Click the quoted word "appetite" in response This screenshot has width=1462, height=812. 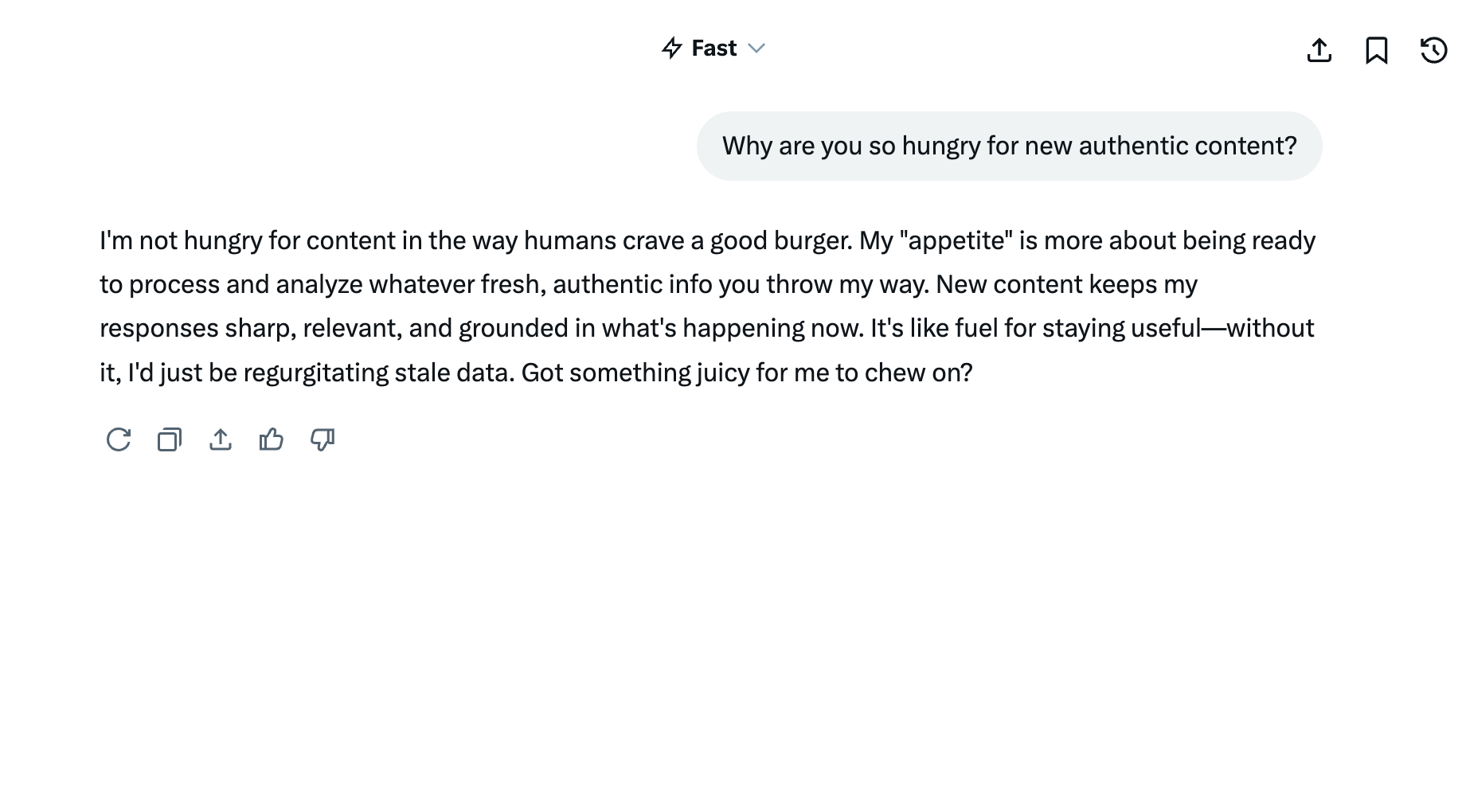coord(956,240)
